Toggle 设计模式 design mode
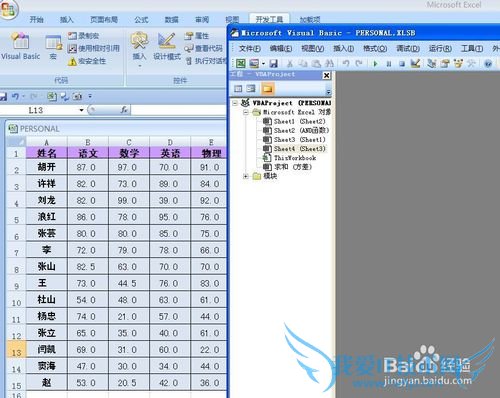 click(x=167, y=47)
